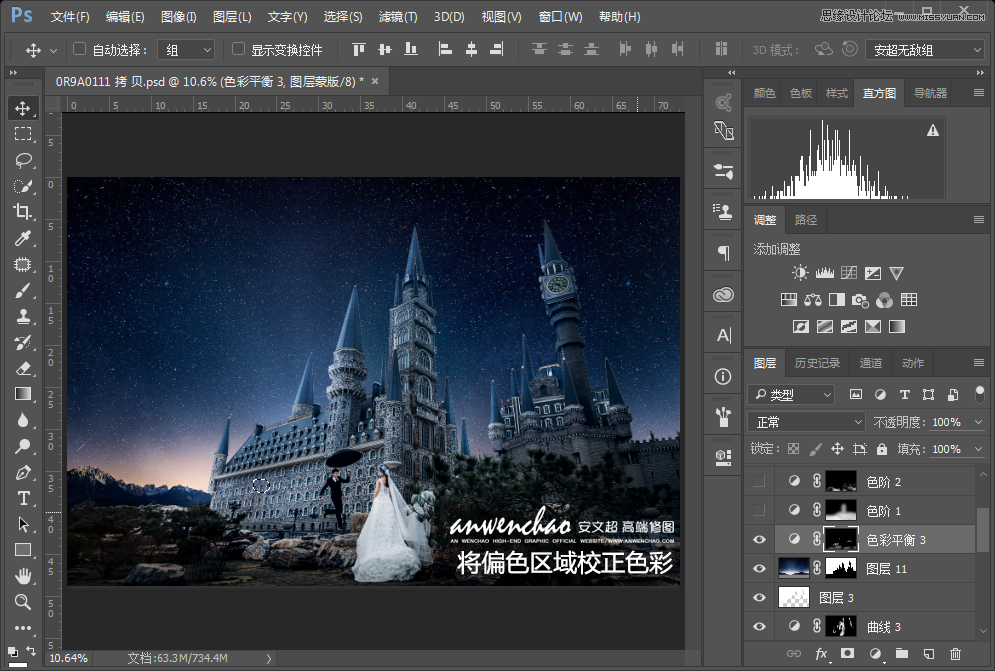
Task: Open the 类型 layer filter dropdown
Action: click(791, 395)
